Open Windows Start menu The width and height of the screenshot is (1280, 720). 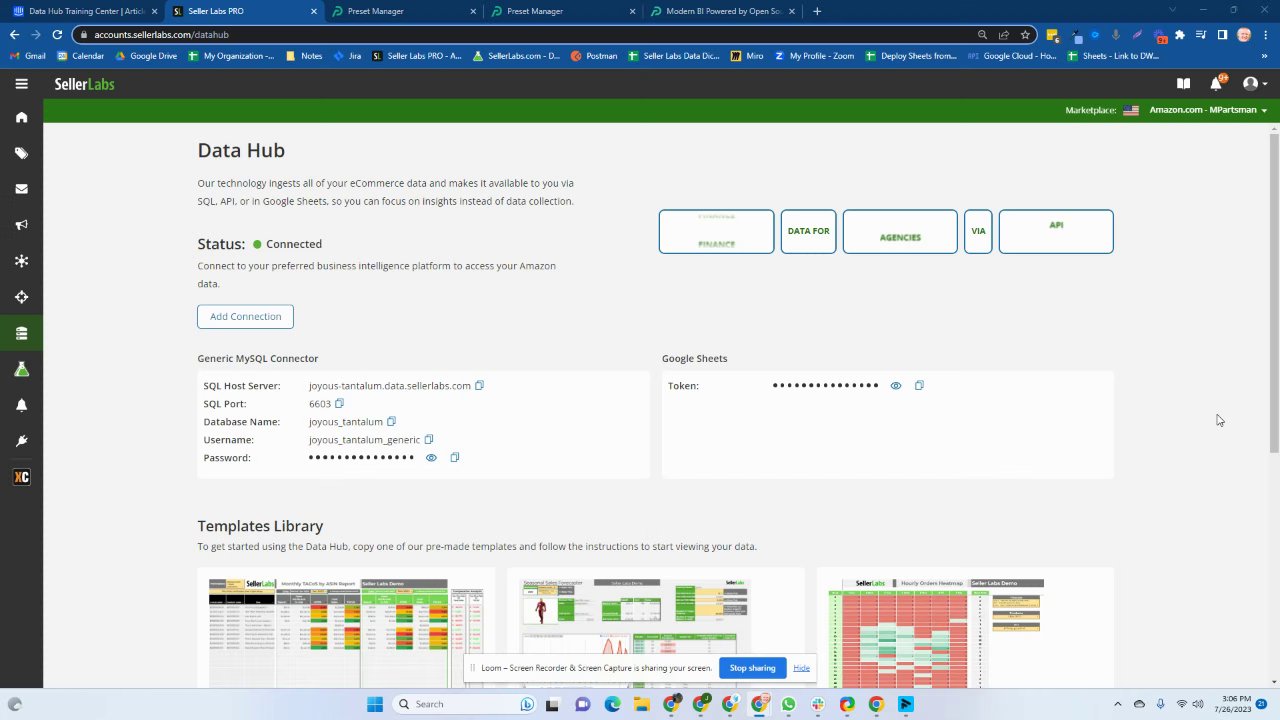point(374,704)
